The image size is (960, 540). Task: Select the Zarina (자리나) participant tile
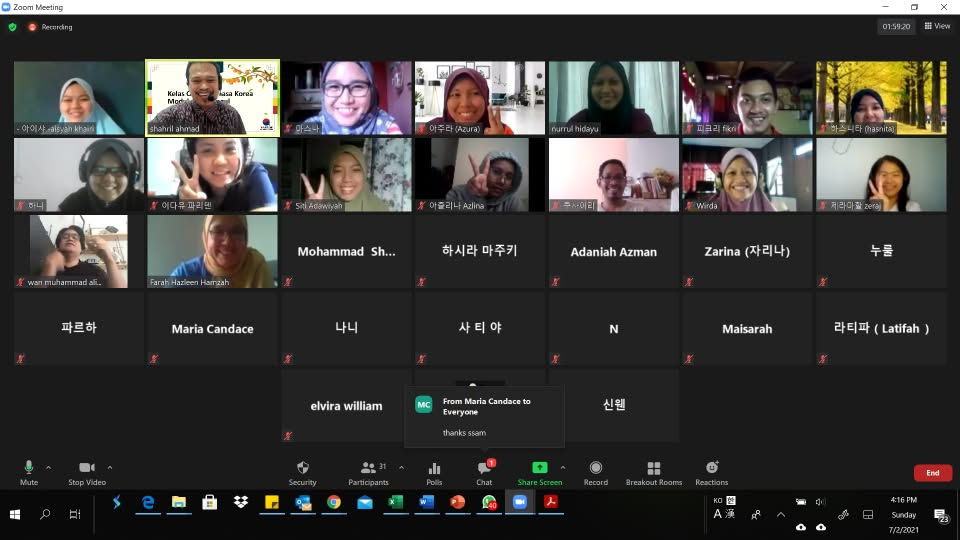748,251
